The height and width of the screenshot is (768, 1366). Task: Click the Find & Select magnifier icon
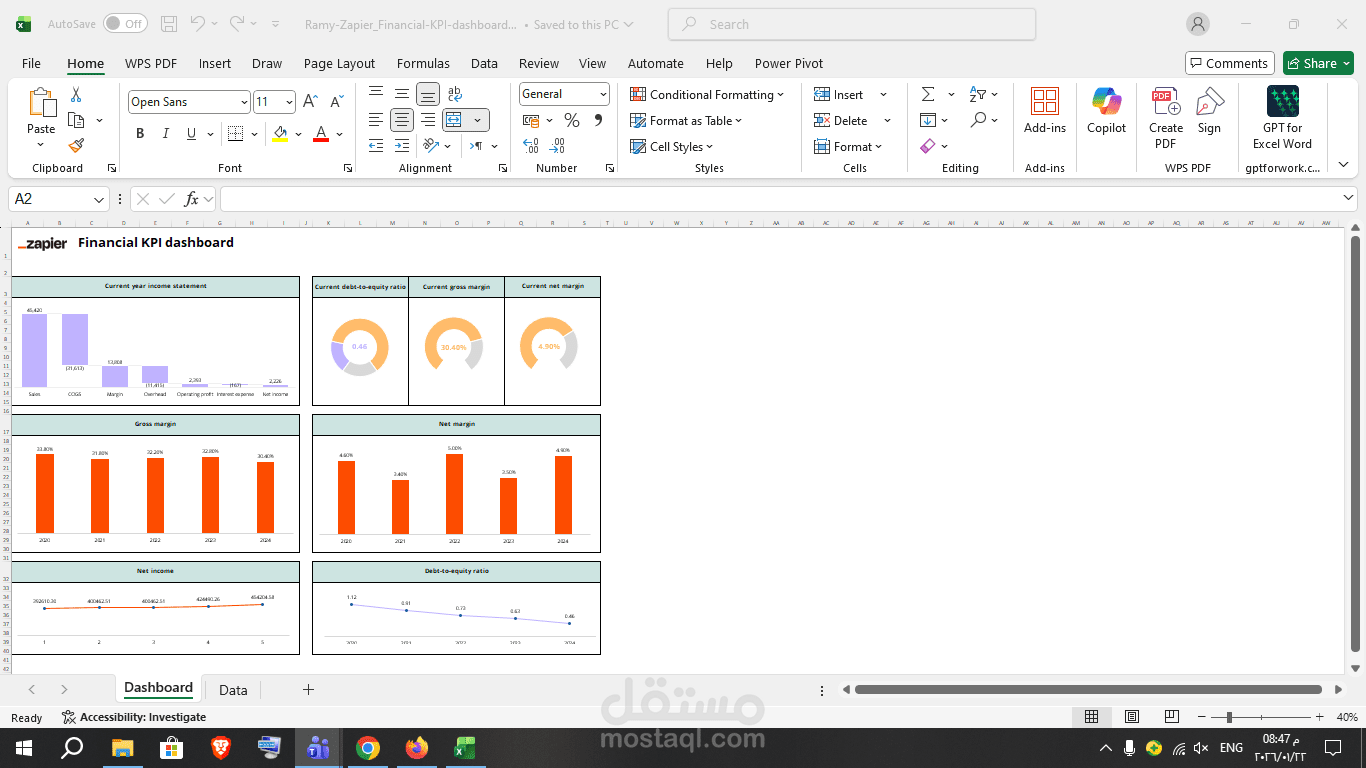978,120
